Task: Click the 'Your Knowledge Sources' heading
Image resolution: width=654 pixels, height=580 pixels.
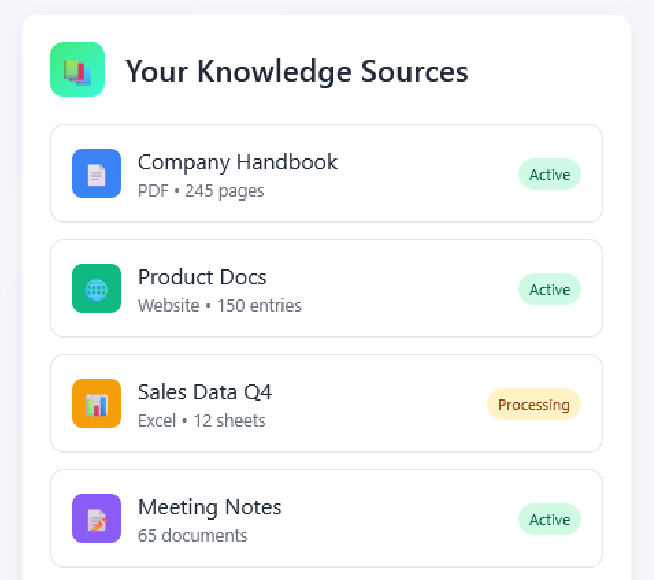Action: 296,71
